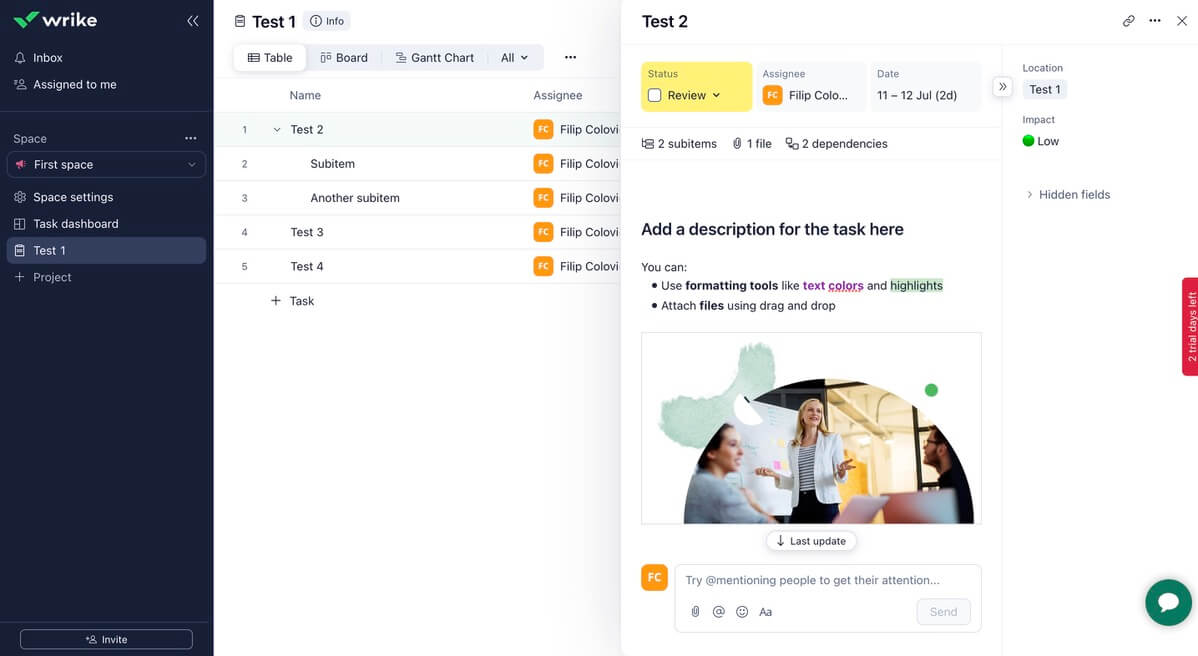Image resolution: width=1198 pixels, height=656 pixels.
Task: Open the view toolbar three-dot menu
Action: point(570,57)
